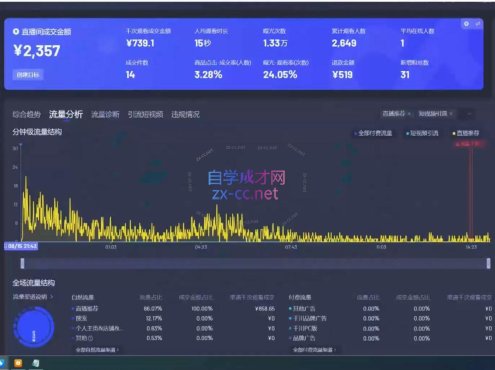
Task: Expand 全部自然流量渠道 link under natural traffic
Action: coord(97,350)
